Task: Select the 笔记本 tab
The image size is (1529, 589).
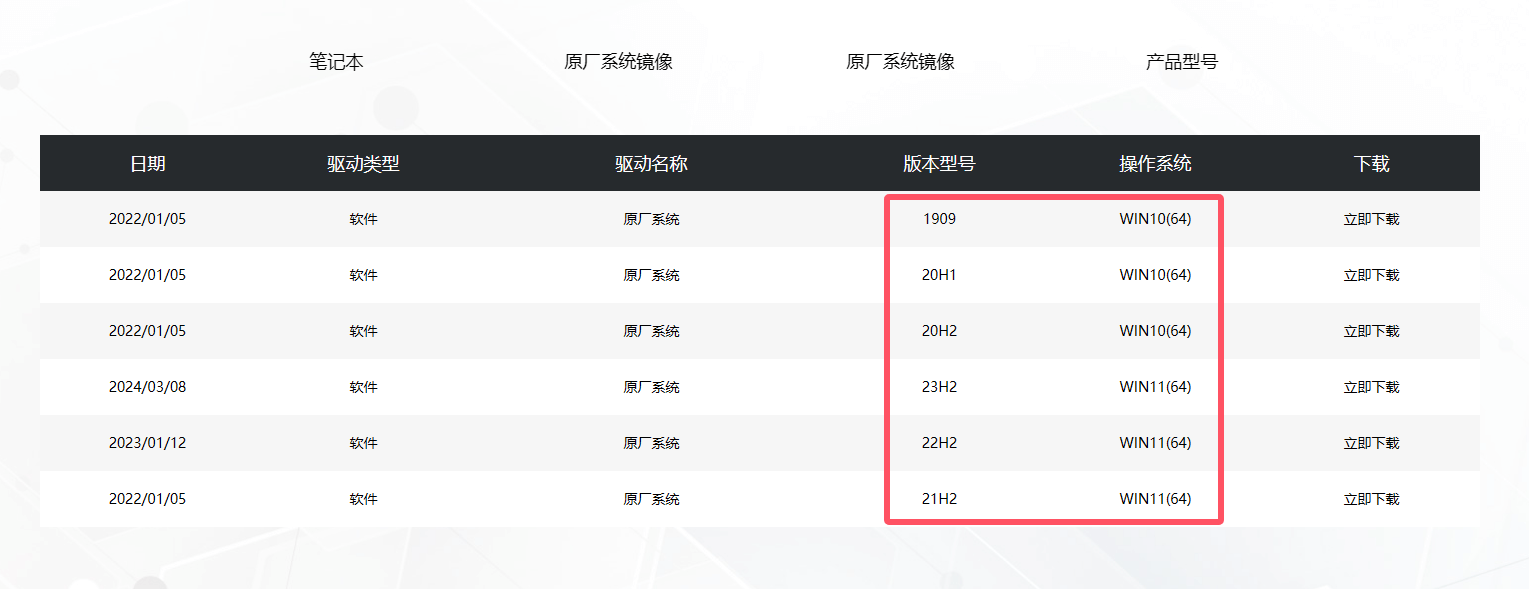Action: [336, 61]
